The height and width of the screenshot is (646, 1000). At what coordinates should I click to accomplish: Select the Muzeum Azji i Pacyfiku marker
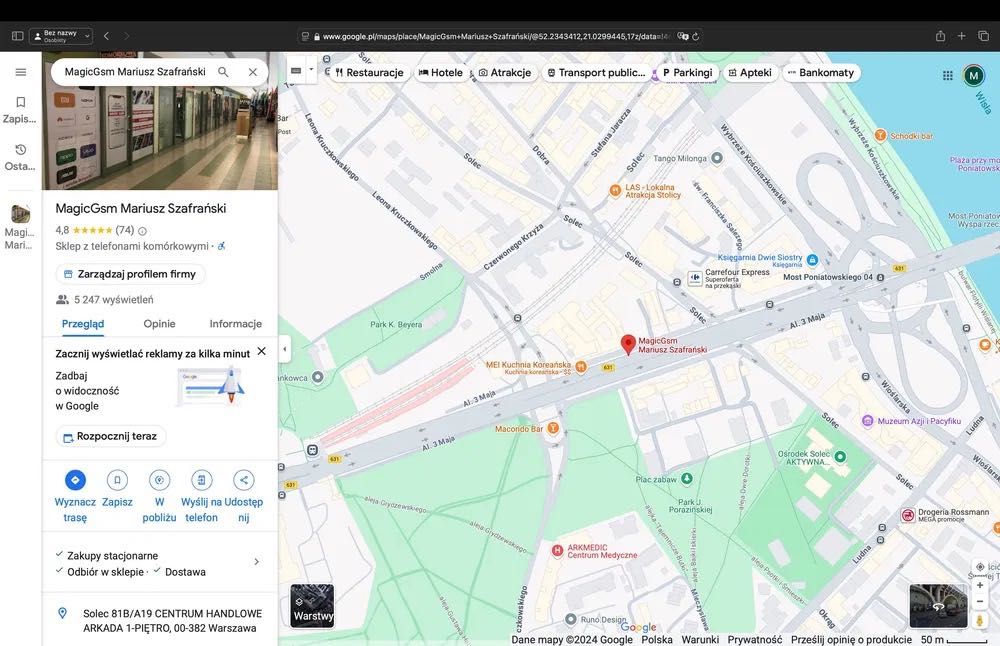click(867, 421)
